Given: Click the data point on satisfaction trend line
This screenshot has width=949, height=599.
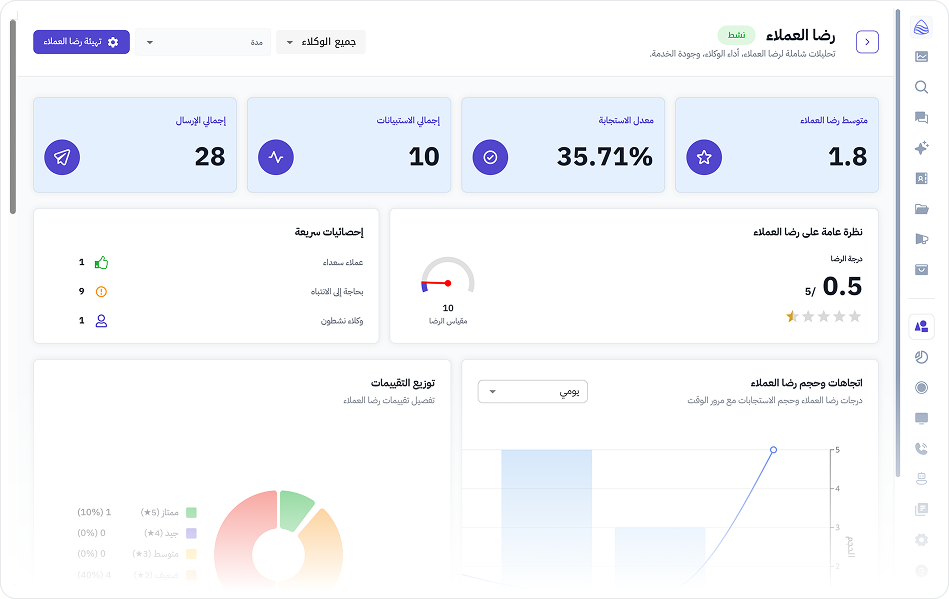Looking at the screenshot, I should (x=773, y=450).
